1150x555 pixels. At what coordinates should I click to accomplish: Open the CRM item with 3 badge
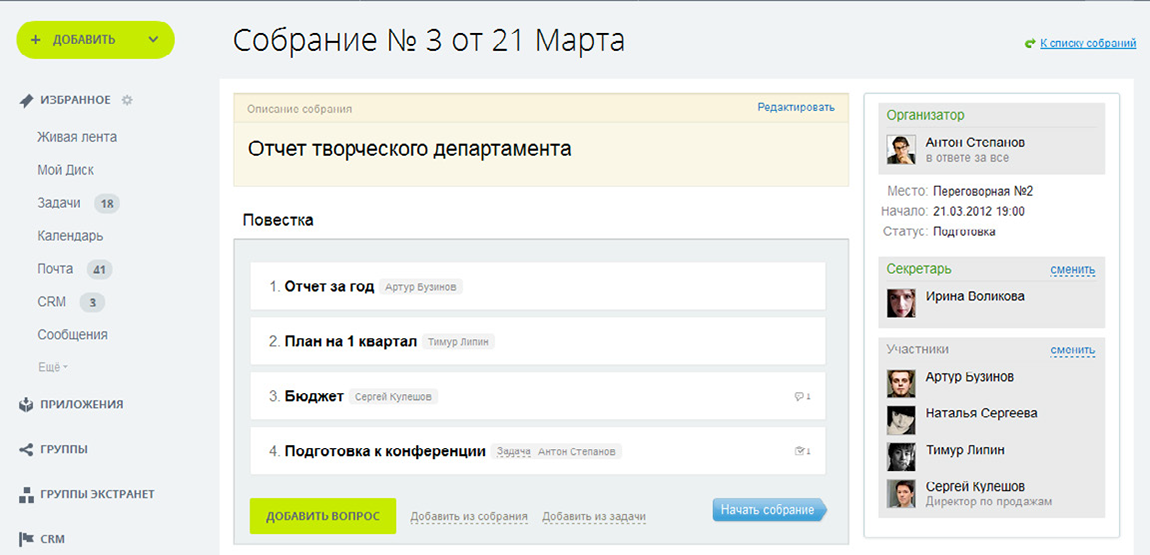51,302
